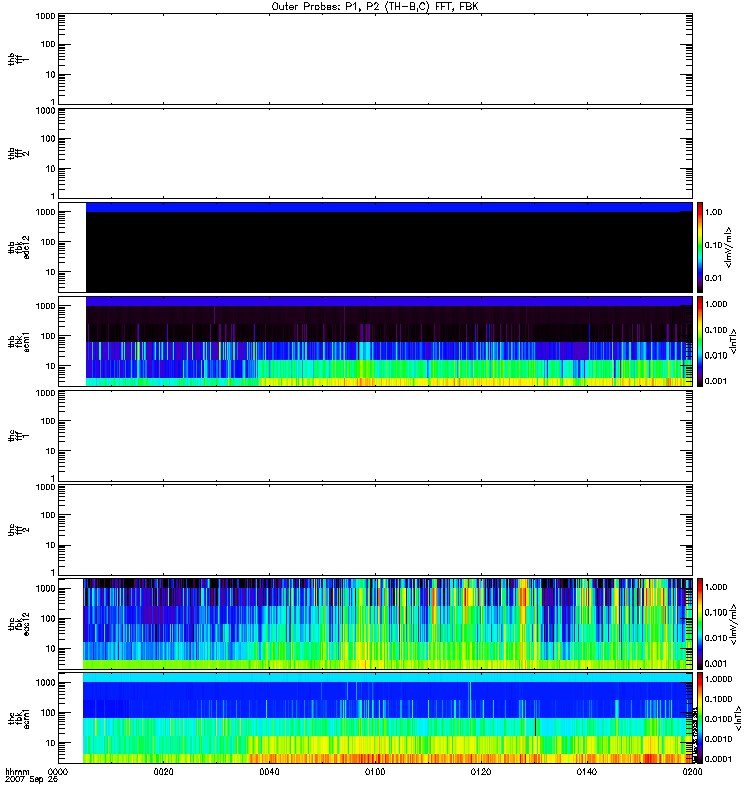750x800 pixels.
Task: Click the '0000' time axis label
Action: click(x=58, y=772)
